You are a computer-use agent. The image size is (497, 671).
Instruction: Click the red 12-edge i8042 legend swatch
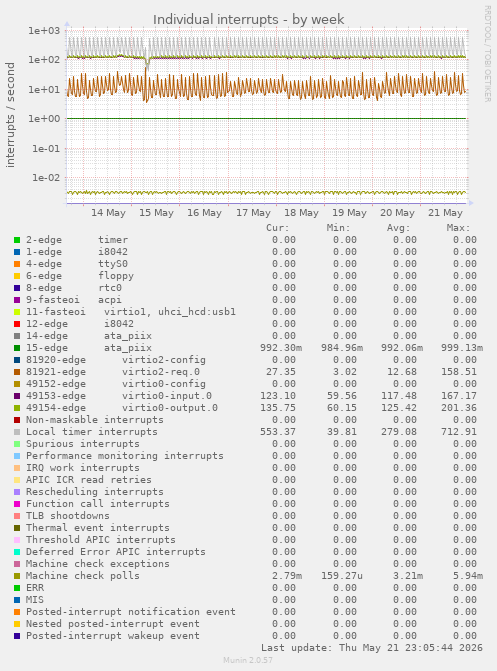(x=17, y=324)
